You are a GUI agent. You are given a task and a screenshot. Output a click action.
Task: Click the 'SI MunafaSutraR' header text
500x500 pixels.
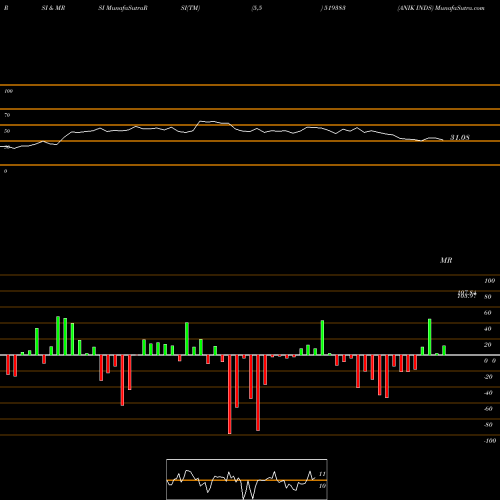click(x=123, y=8)
